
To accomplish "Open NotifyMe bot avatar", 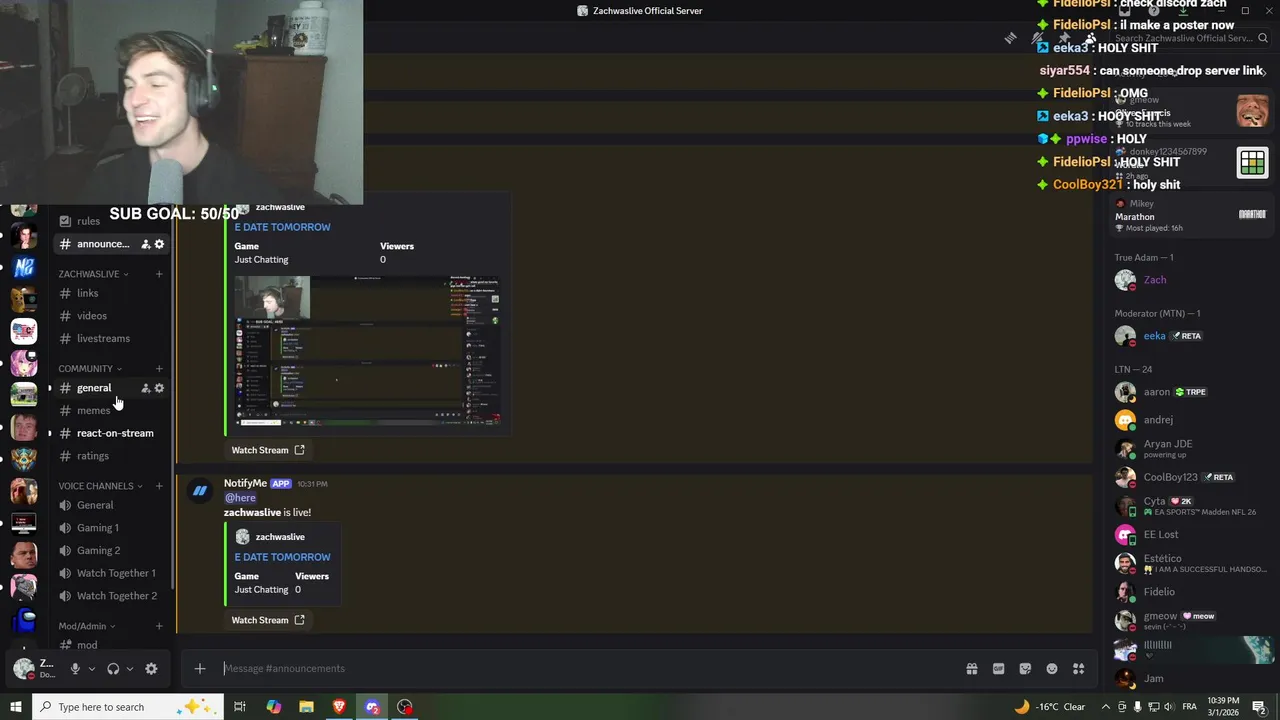I will pyautogui.click(x=200, y=490).
